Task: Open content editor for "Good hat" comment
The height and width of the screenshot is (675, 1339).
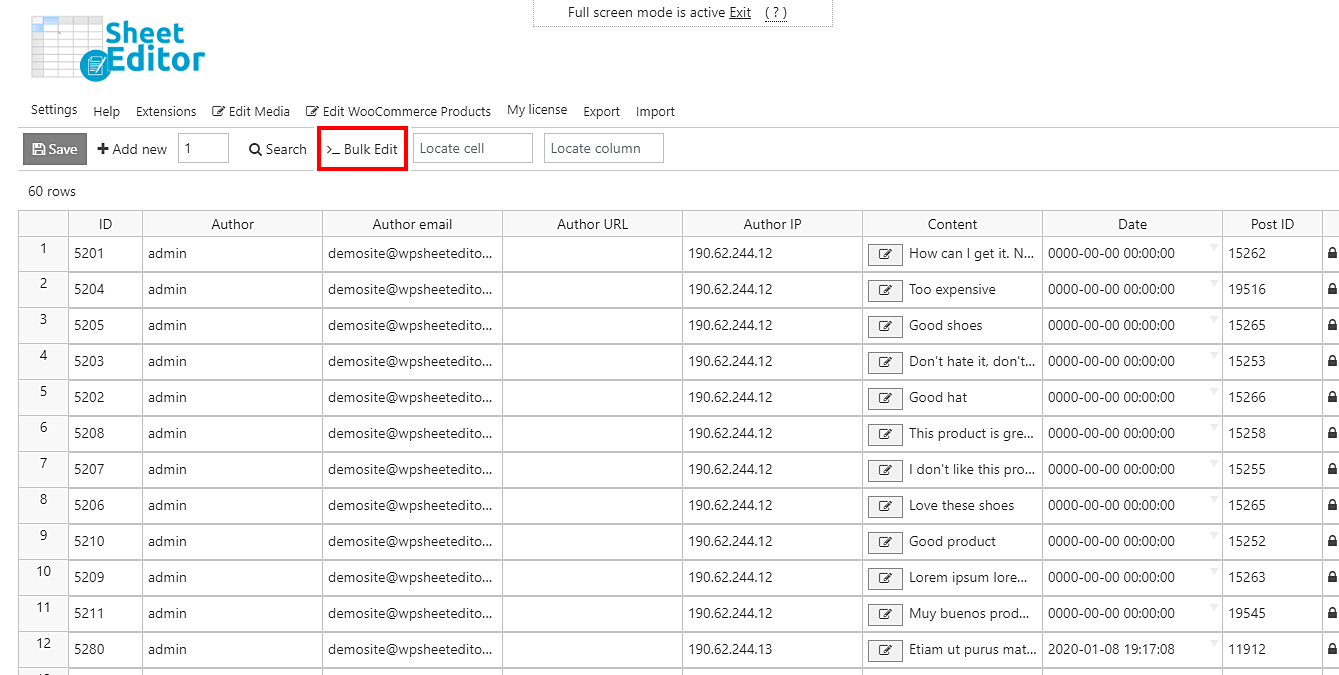Action: 884,399
